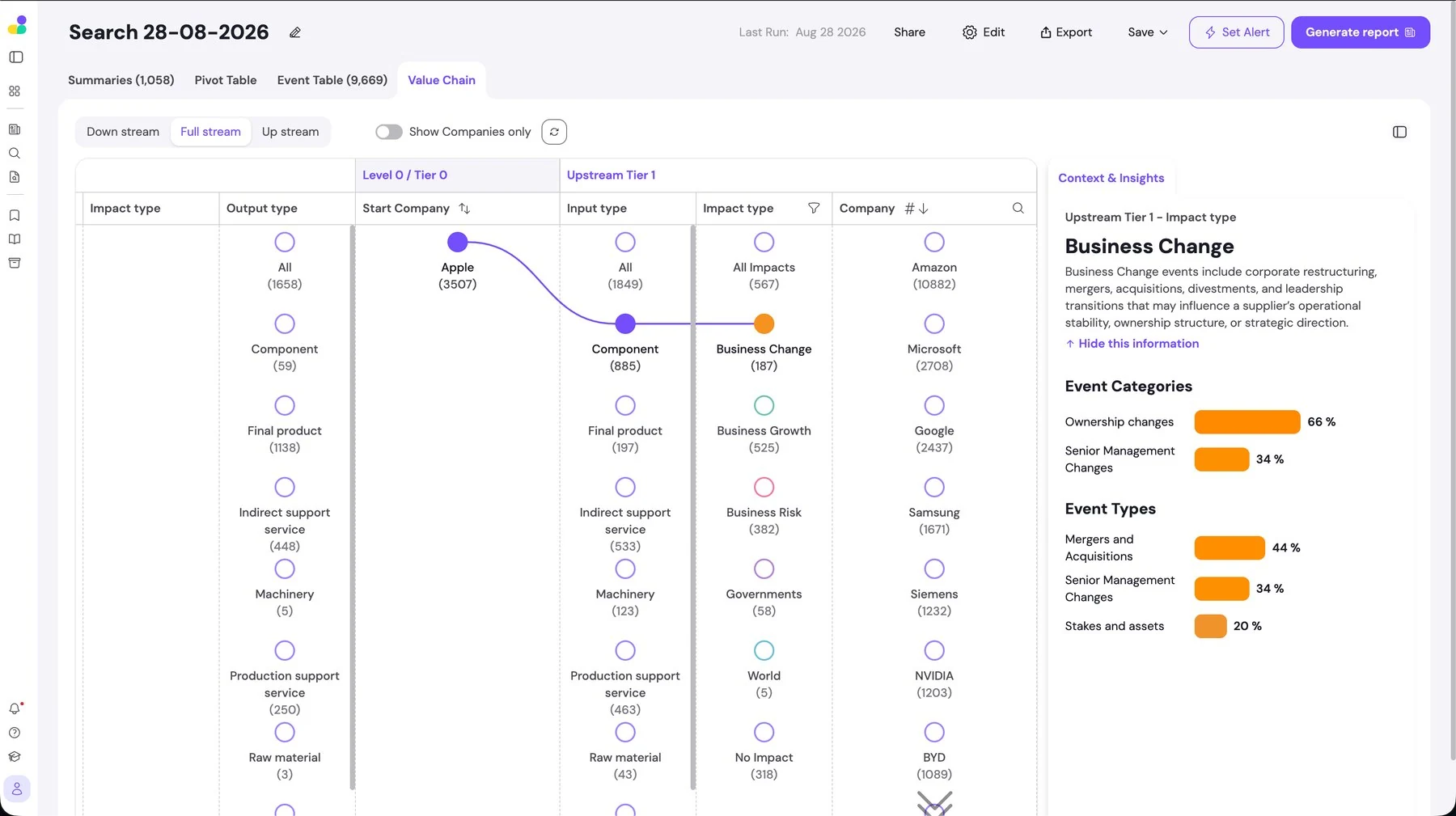Open the bookmark icon in left sidebar
This screenshot has width=1456, height=816.
15,215
